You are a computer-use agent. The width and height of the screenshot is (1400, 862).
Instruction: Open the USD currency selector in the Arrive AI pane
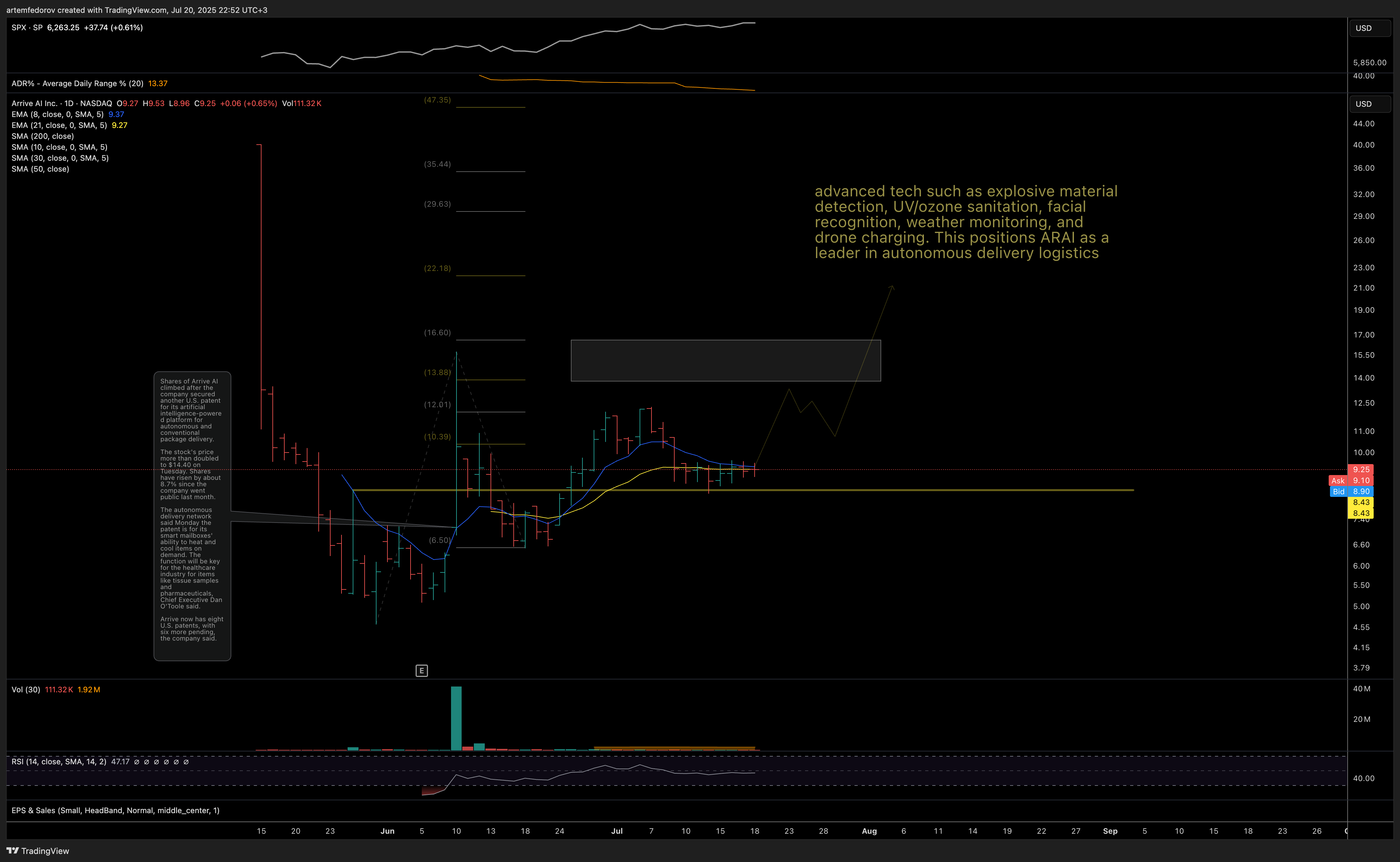tap(1370, 104)
